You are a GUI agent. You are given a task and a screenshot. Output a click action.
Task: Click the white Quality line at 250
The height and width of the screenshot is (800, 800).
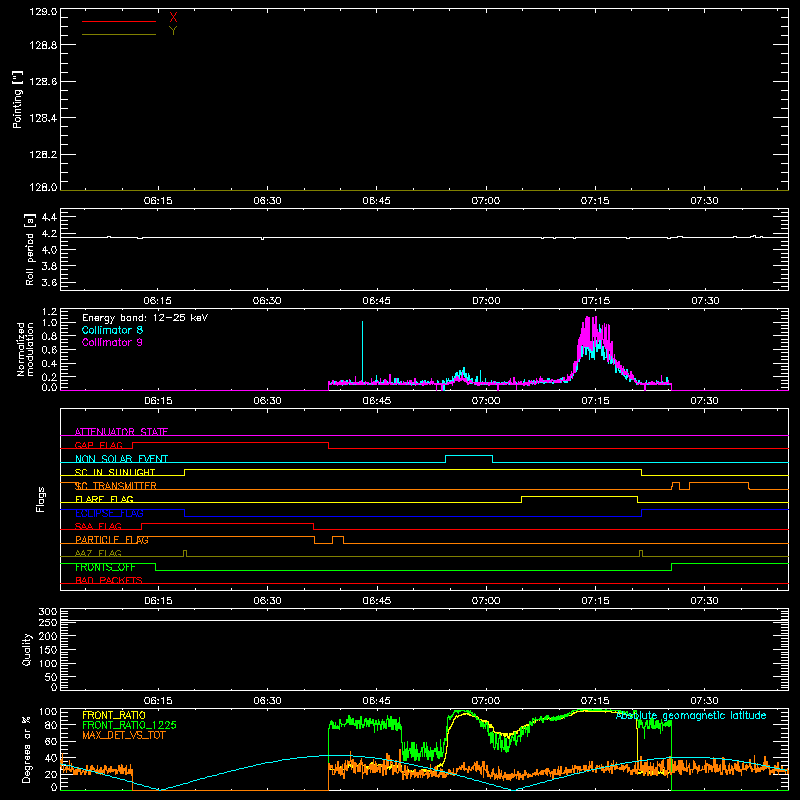[424, 621]
